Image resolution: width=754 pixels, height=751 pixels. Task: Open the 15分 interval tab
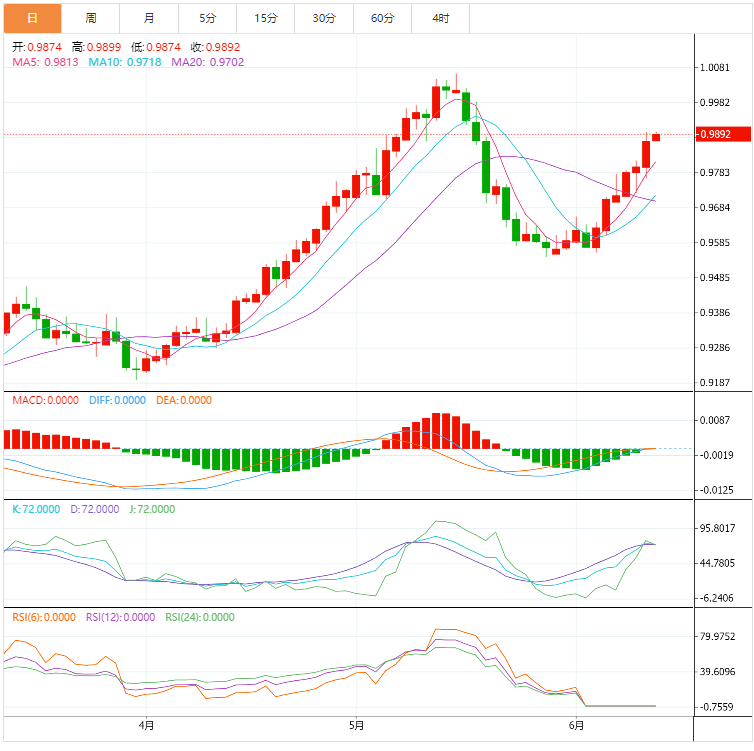click(x=265, y=18)
